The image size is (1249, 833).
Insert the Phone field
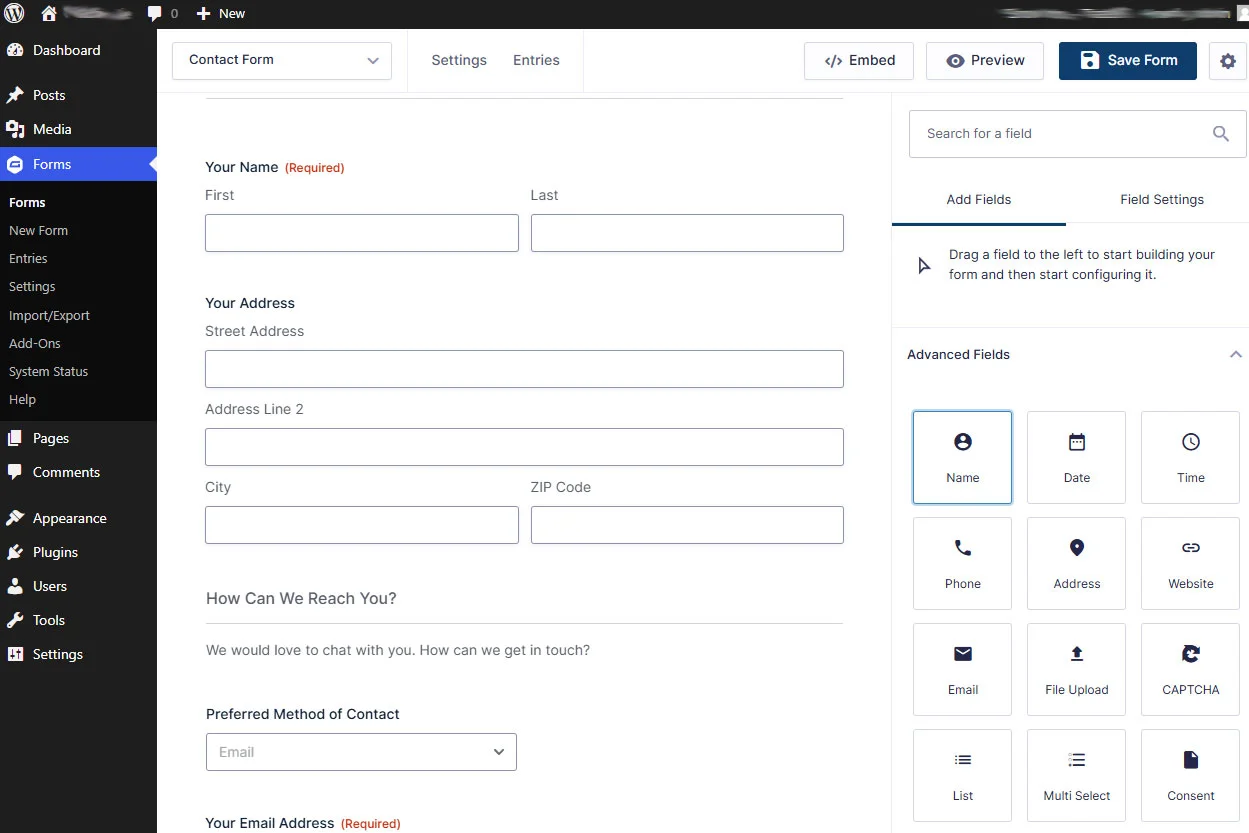tap(962, 563)
